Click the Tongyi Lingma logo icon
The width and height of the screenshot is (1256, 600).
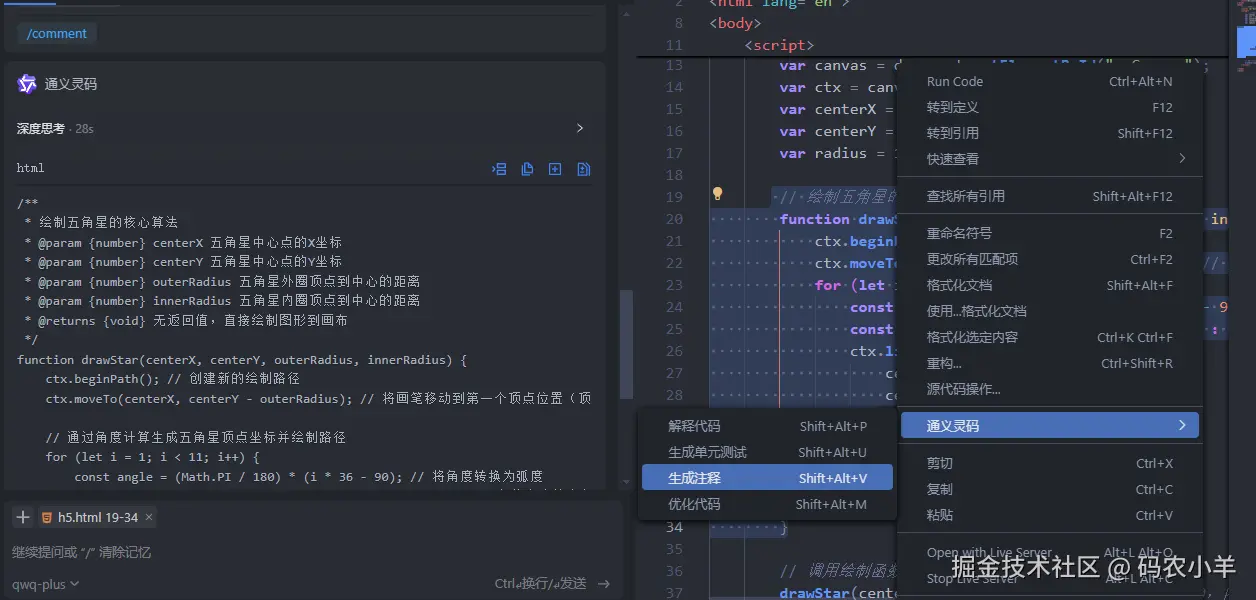27,84
